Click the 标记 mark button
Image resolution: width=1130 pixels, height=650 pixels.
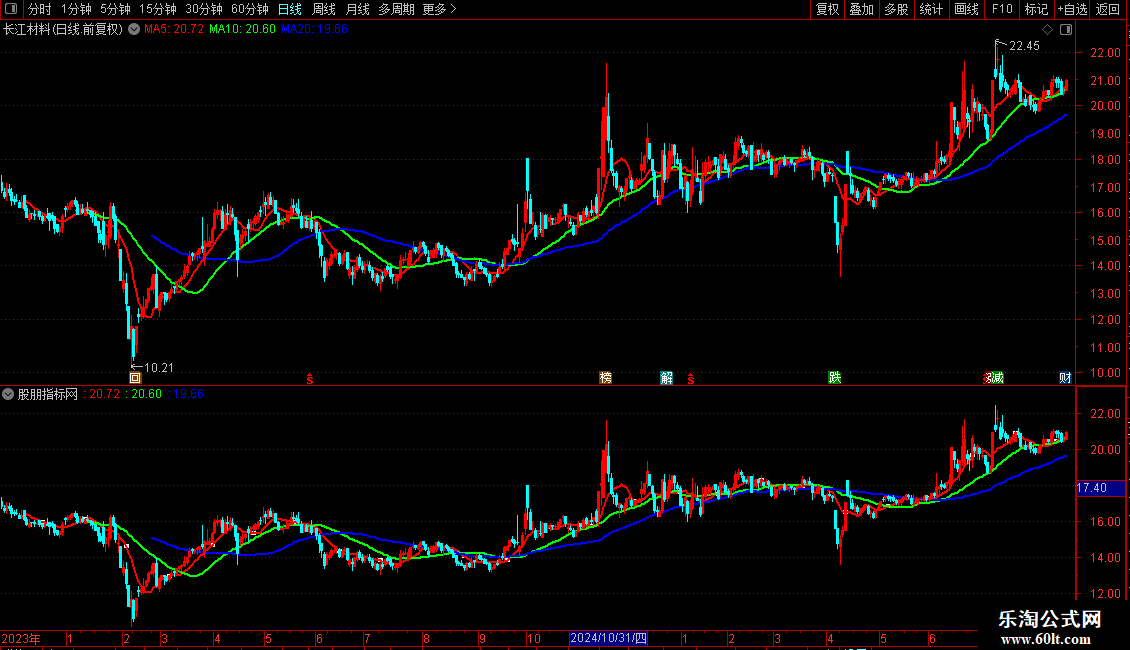tap(1036, 9)
